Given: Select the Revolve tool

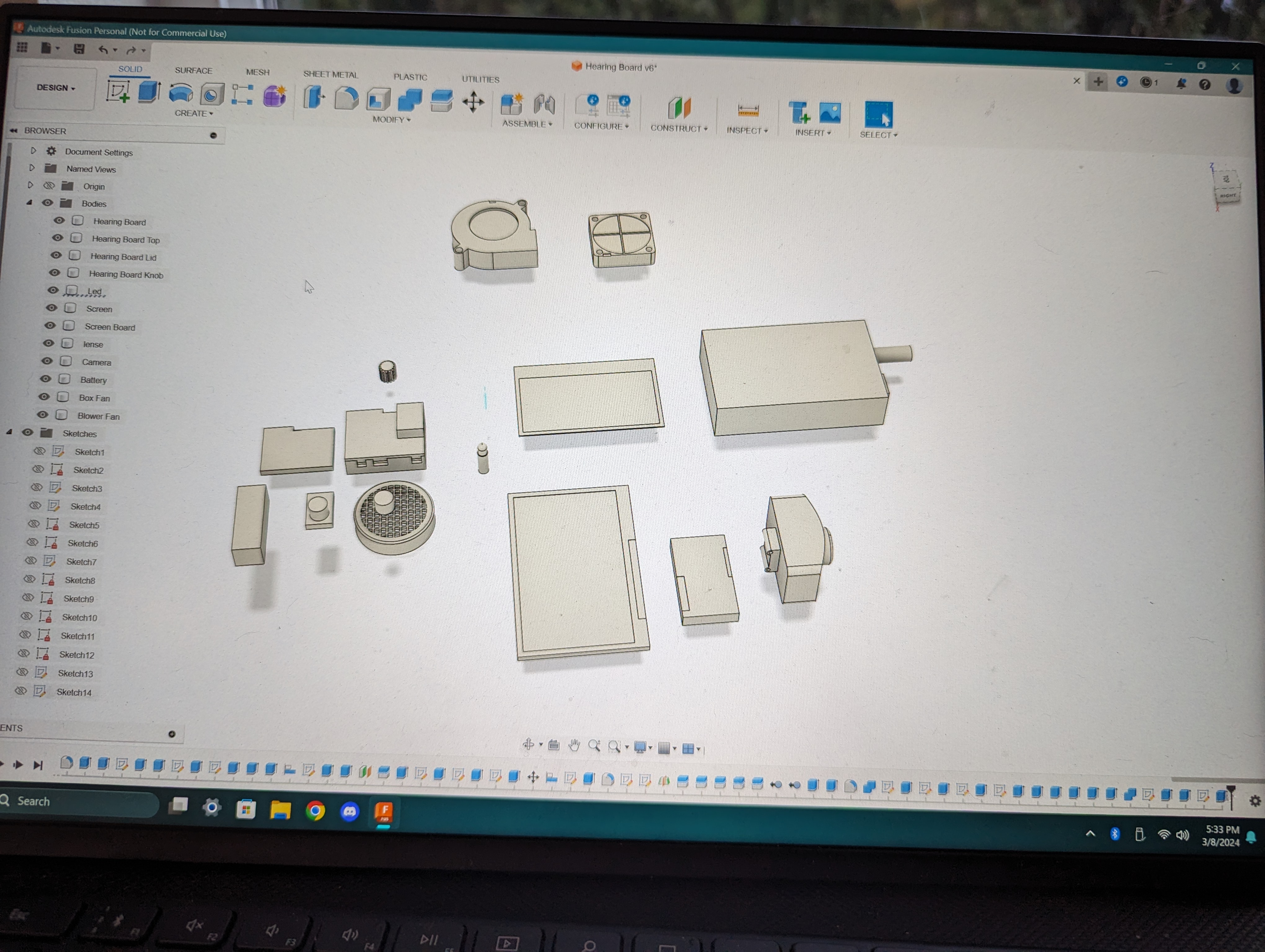Looking at the screenshot, I should point(181,94).
